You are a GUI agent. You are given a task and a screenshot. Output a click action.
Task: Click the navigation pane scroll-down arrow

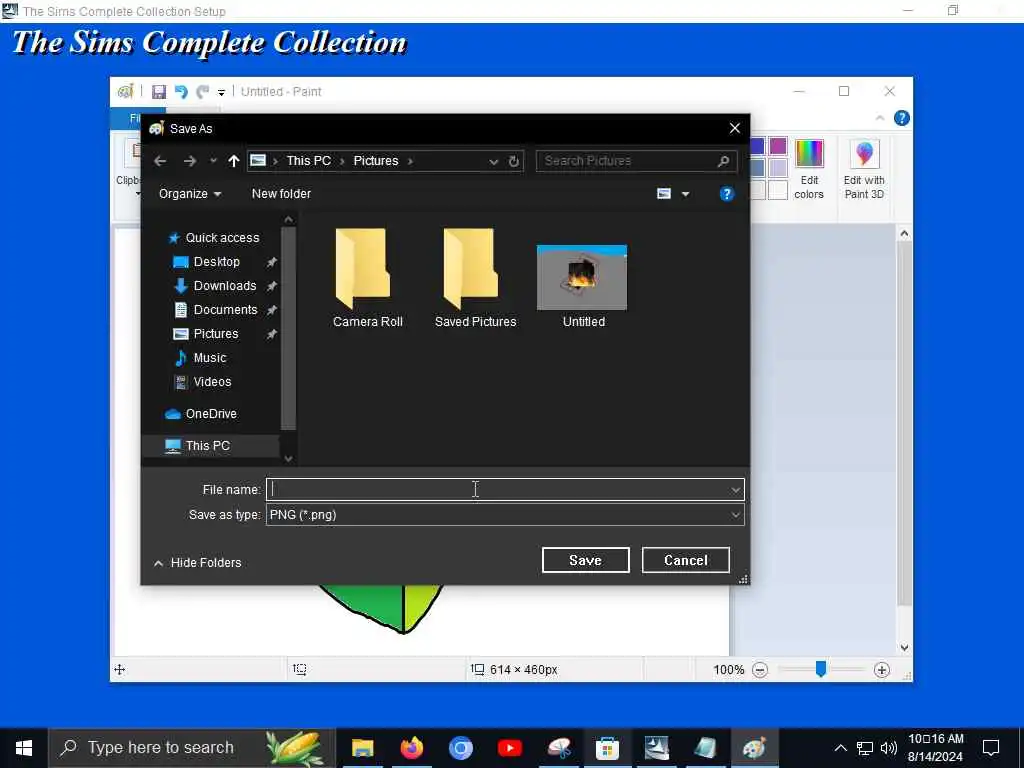click(x=288, y=459)
